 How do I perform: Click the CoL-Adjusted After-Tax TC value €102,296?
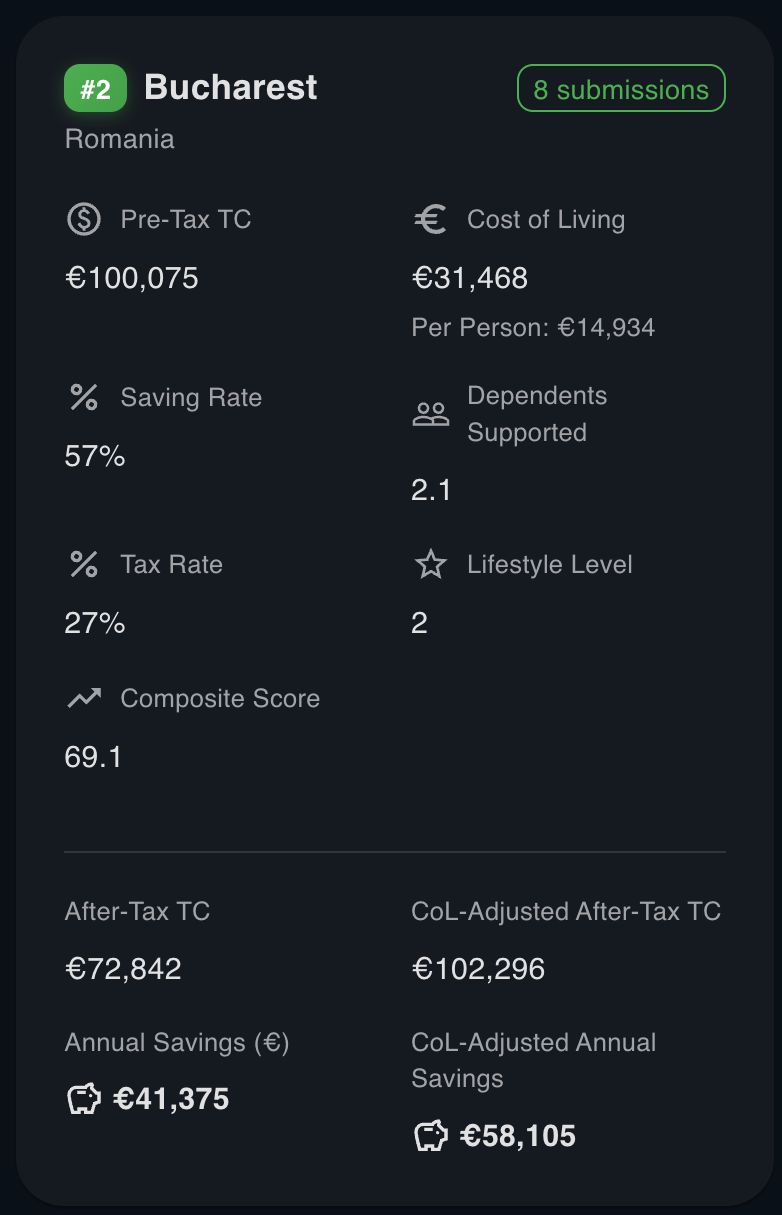coord(478,968)
